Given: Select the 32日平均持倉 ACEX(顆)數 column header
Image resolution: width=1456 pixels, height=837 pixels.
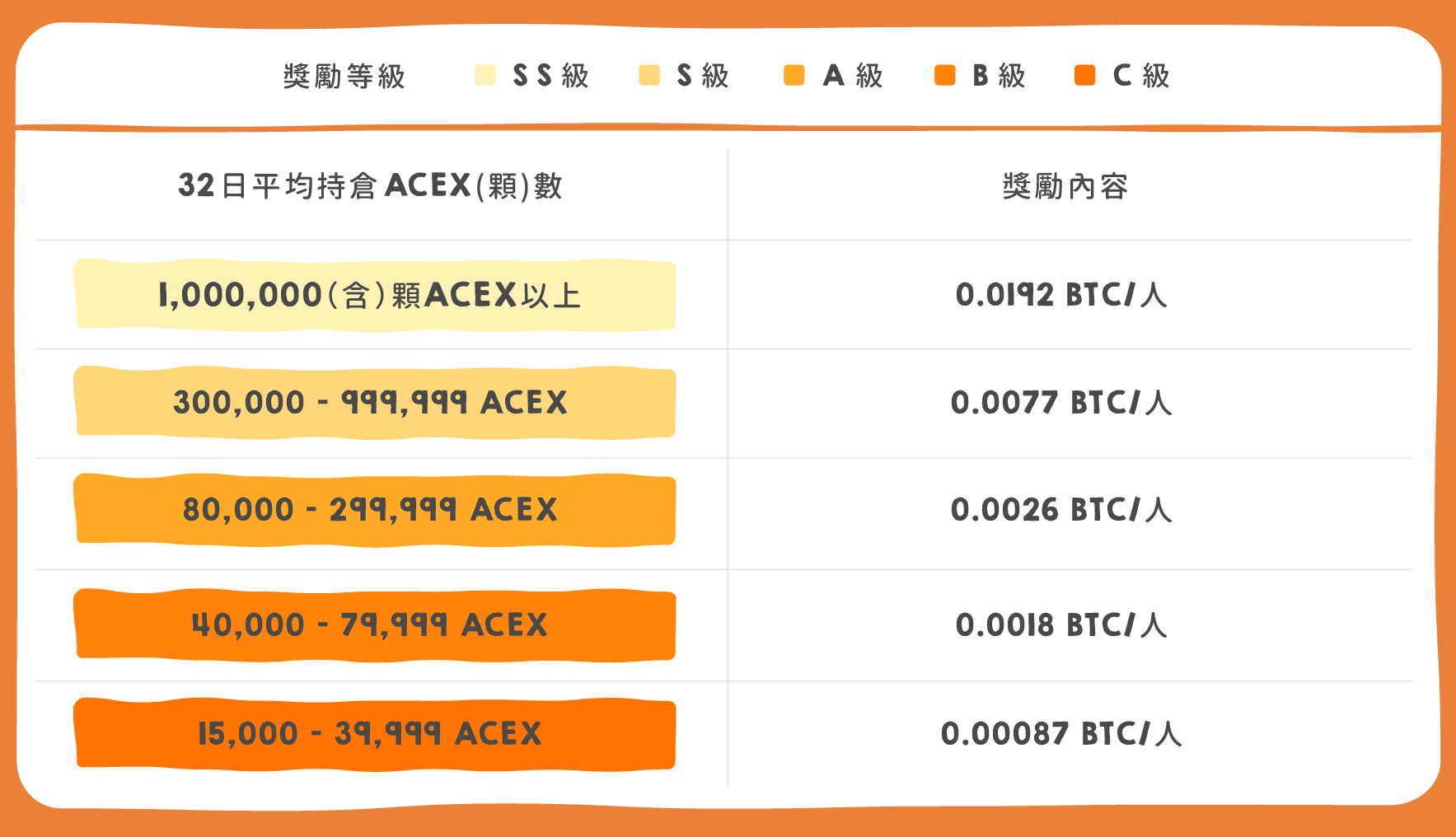Looking at the screenshot, I should (x=370, y=185).
